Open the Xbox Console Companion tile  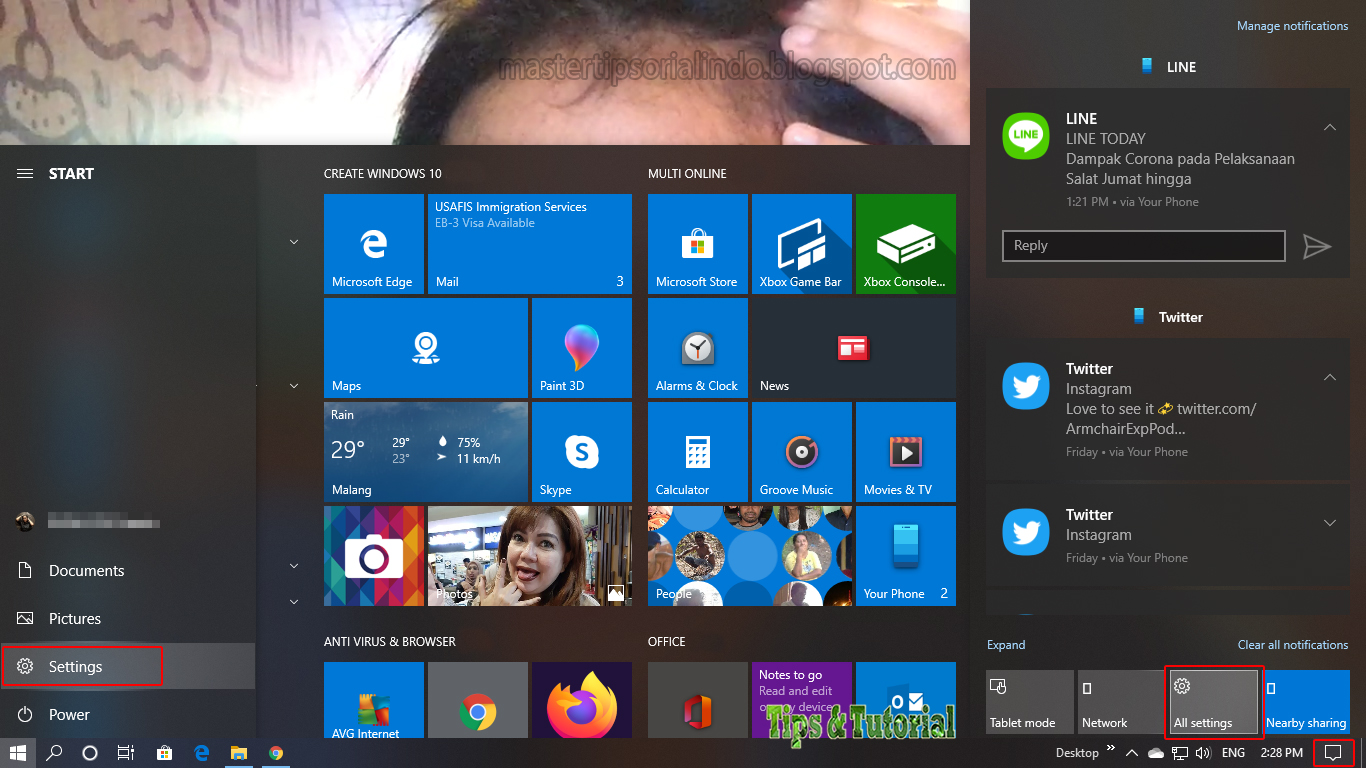pyautogui.click(x=906, y=243)
